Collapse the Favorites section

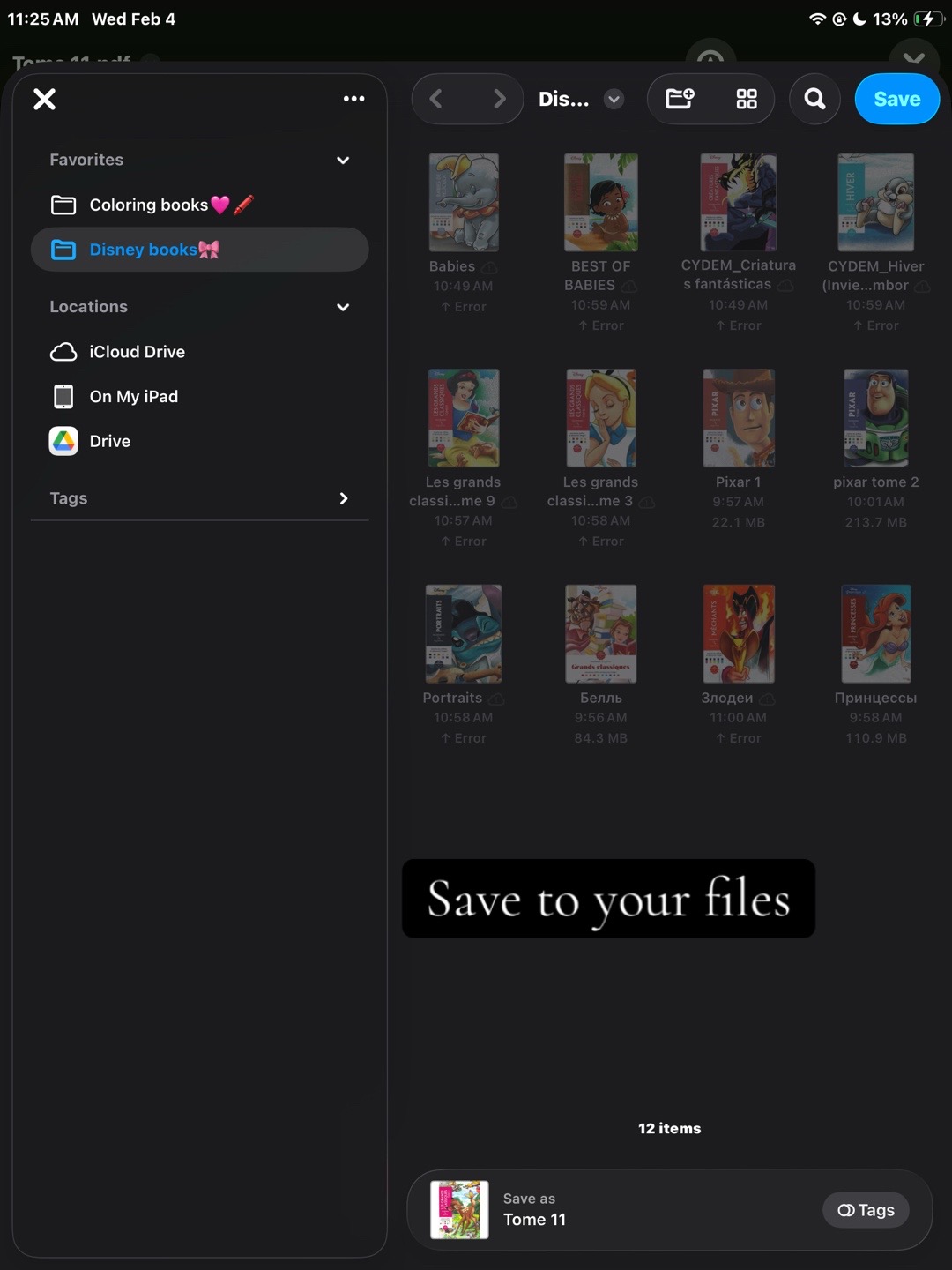[x=343, y=161]
